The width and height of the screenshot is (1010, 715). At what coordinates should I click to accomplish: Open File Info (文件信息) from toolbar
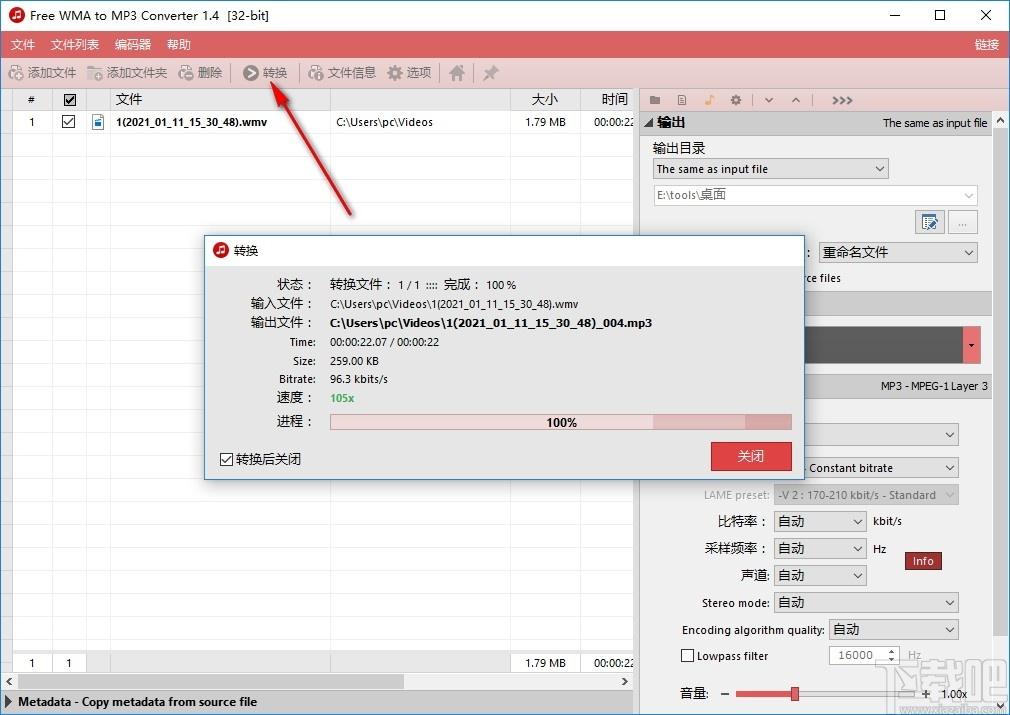pos(342,73)
